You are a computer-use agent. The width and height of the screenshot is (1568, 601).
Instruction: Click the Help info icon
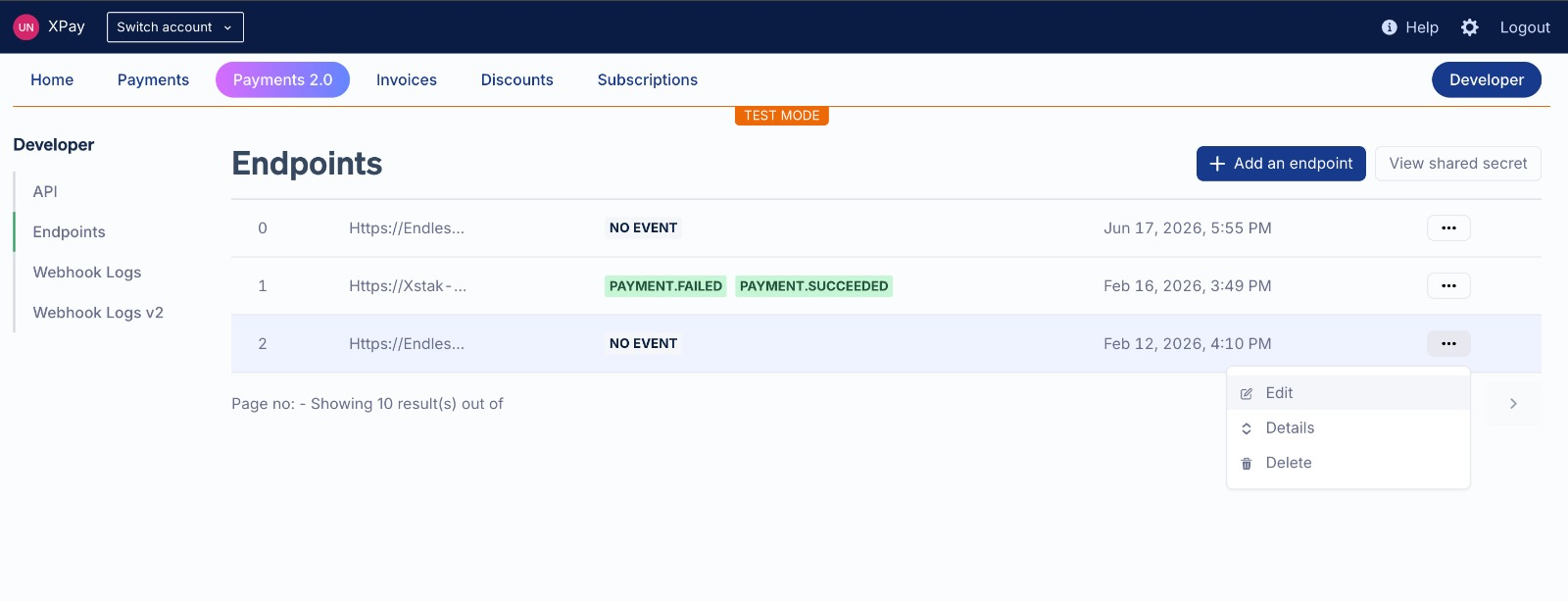[1389, 27]
